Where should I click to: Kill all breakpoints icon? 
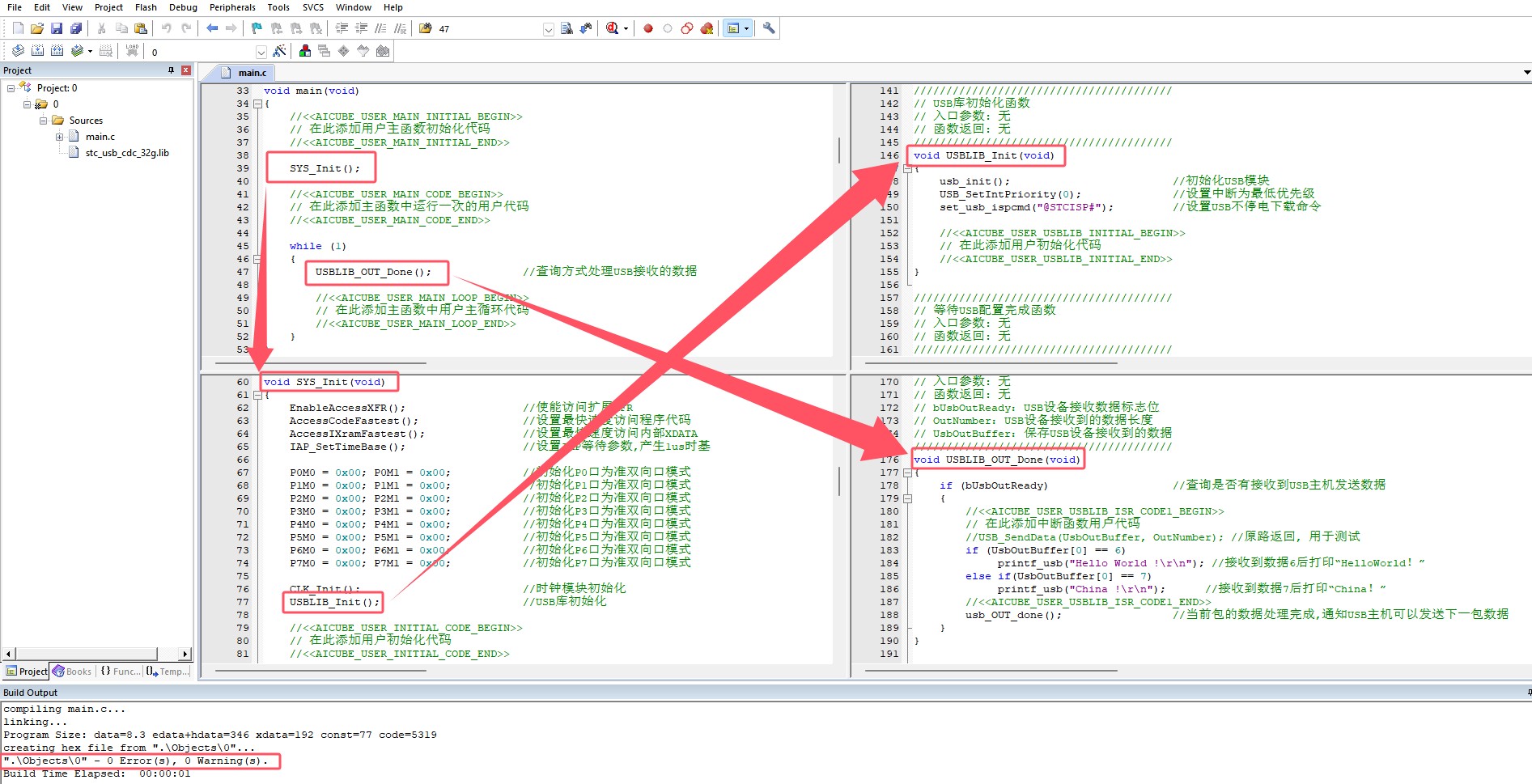707,28
